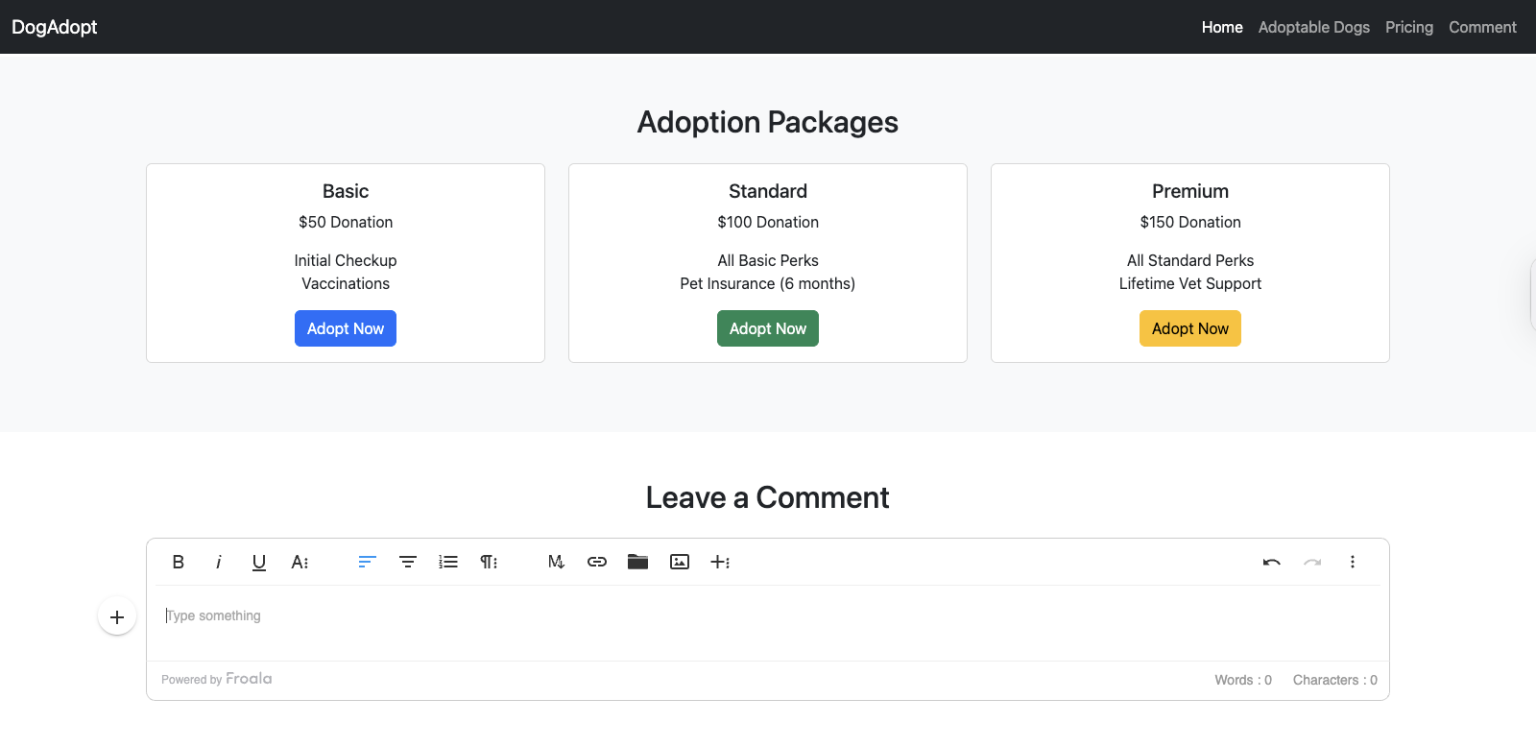This screenshot has width=1536, height=747.
Task: Open the font size options via A dropdown
Action: click(x=300, y=561)
